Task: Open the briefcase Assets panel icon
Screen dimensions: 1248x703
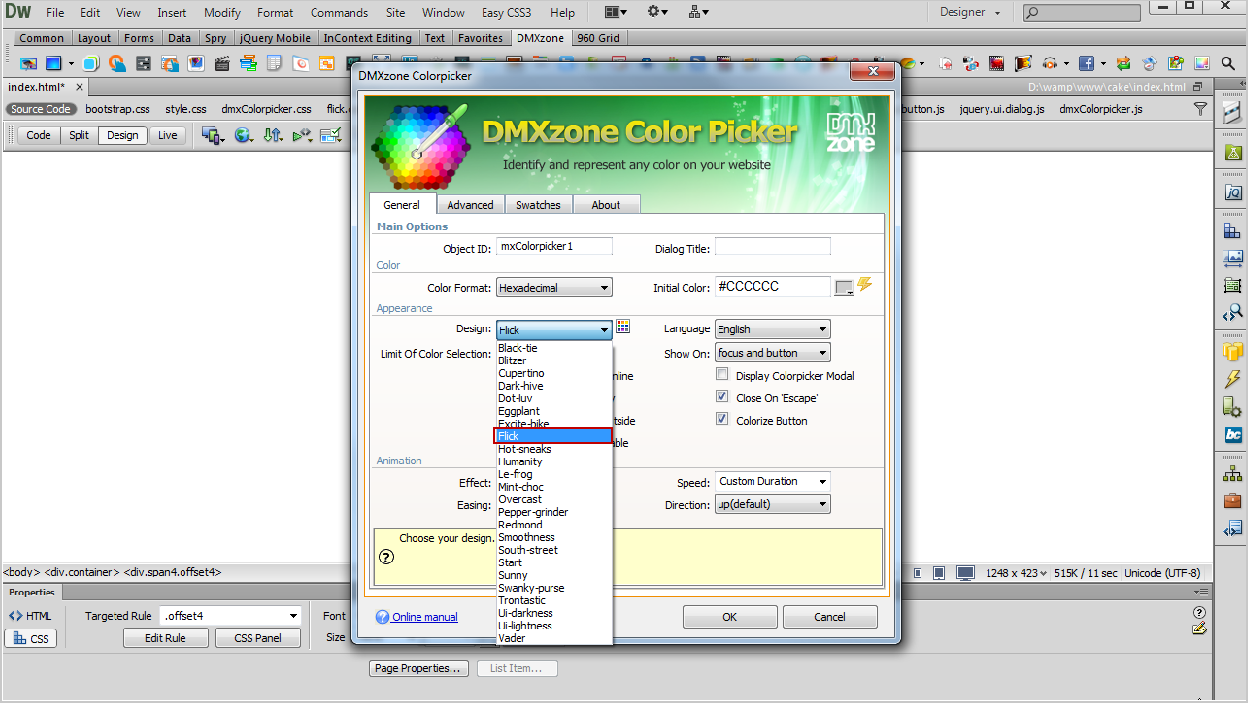Action: click(1232, 500)
